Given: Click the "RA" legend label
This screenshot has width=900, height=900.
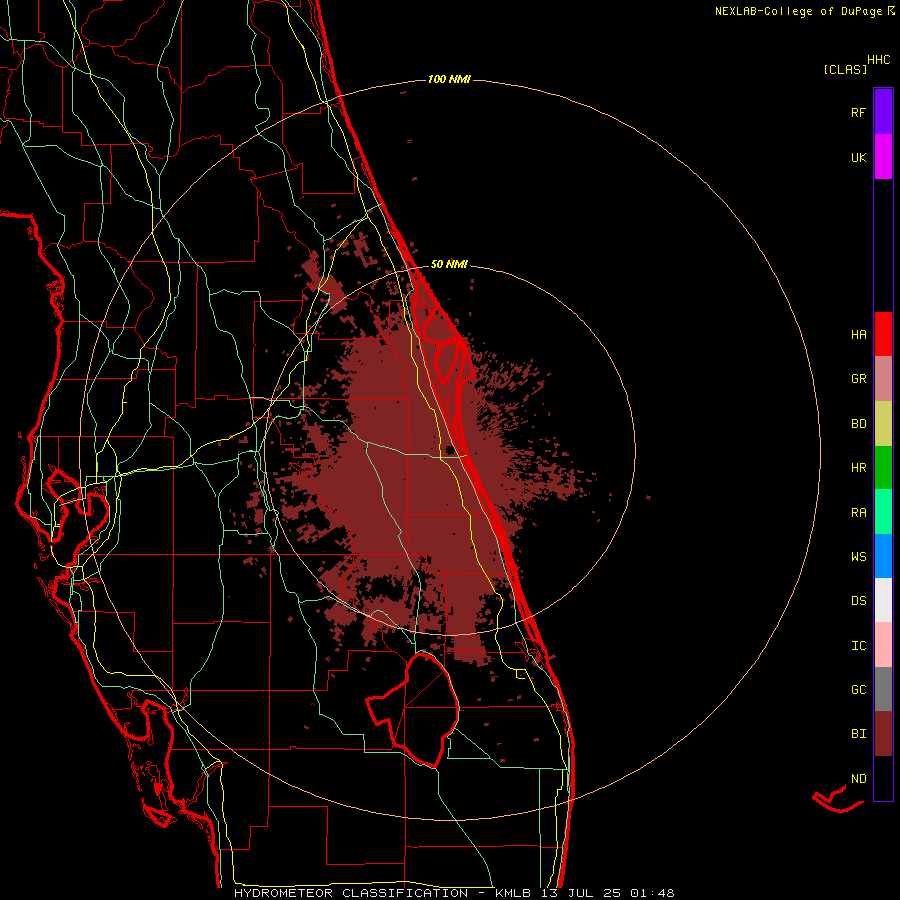Looking at the screenshot, I should (x=859, y=513).
